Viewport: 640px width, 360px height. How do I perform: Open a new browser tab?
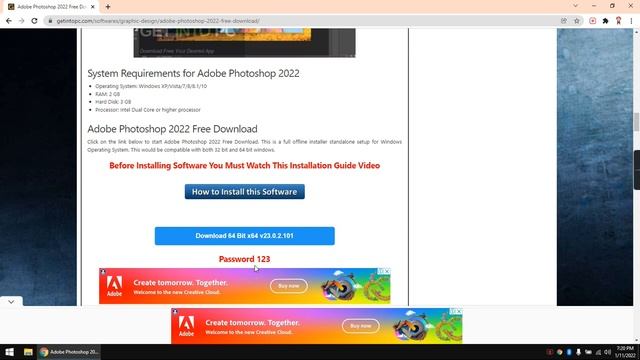(108, 7)
